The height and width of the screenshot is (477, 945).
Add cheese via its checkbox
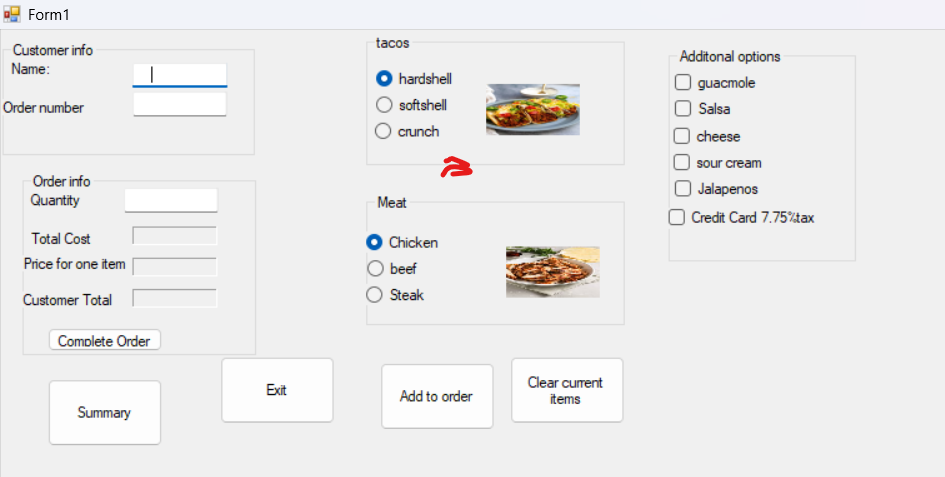pos(682,136)
